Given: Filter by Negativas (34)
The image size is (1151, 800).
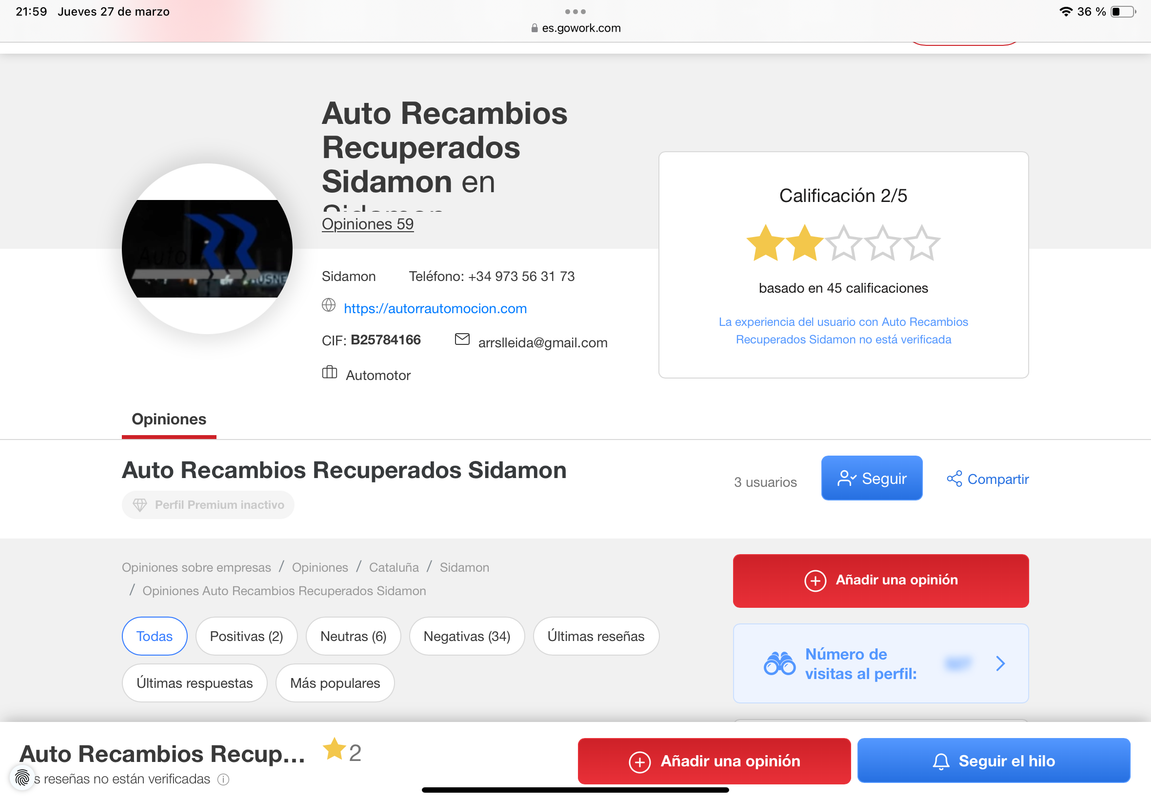Looking at the screenshot, I should pyautogui.click(x=467, y=636).
